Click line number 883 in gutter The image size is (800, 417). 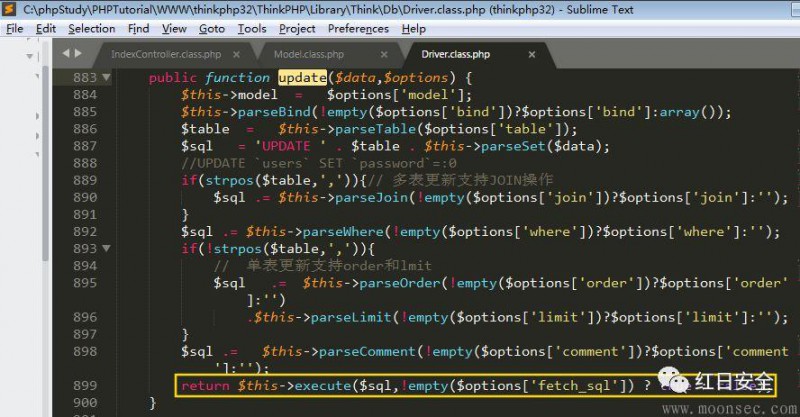tap(85, 78)
